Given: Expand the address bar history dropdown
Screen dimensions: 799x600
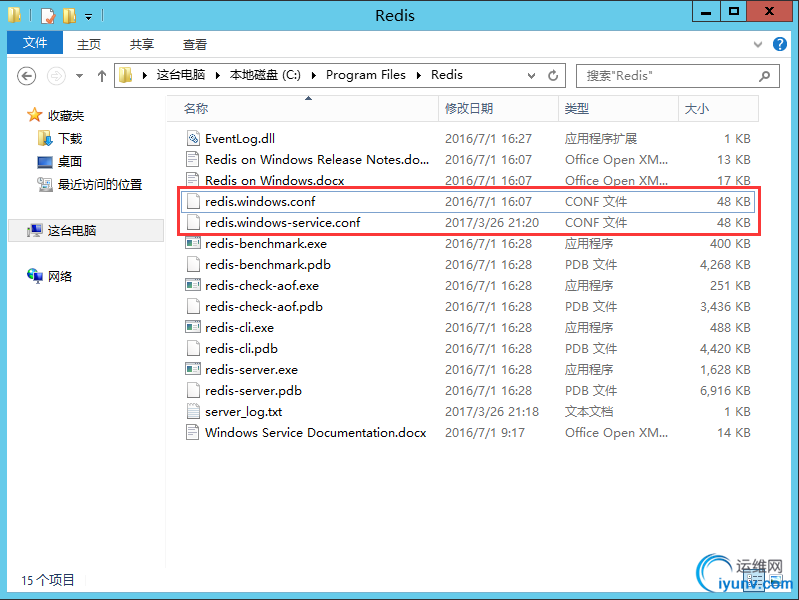Looking at the screenshot, I should click(531, 75).
